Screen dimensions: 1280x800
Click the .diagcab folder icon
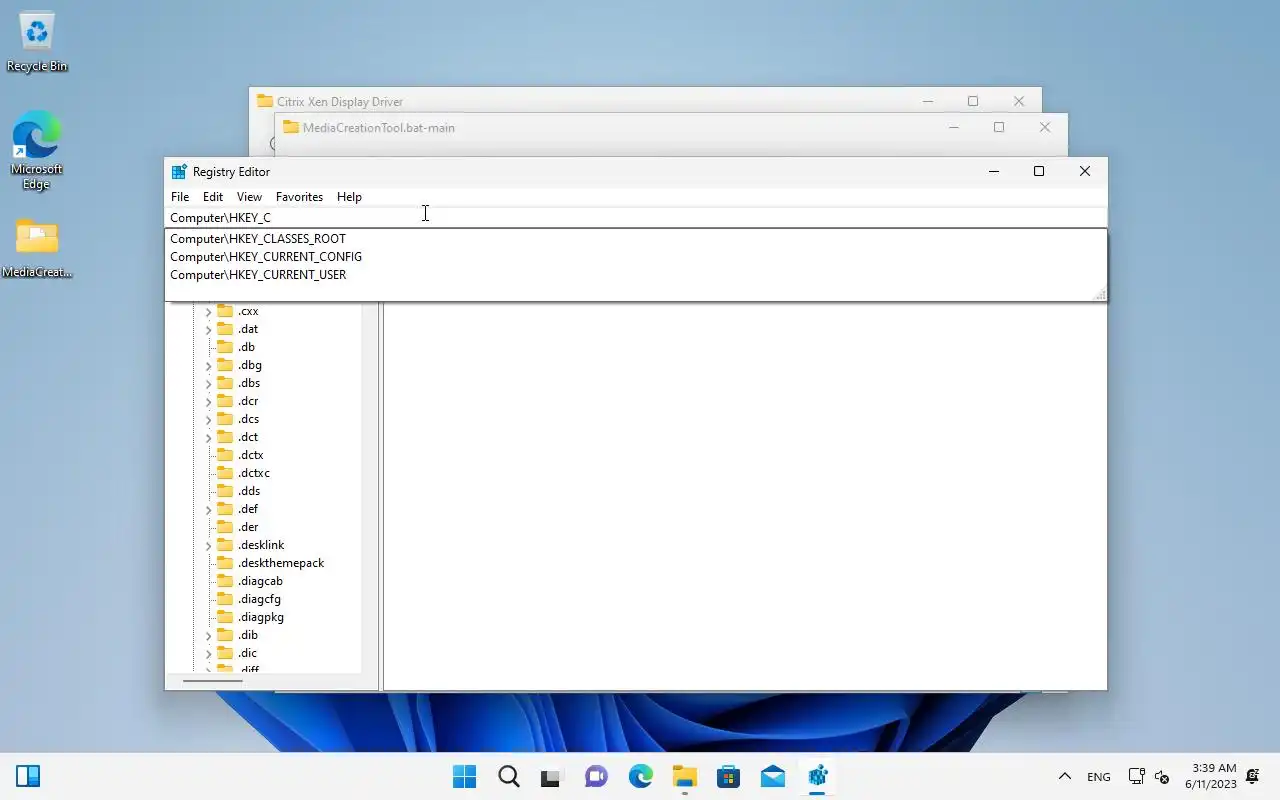pyautogui.click(x=225, y=581)
